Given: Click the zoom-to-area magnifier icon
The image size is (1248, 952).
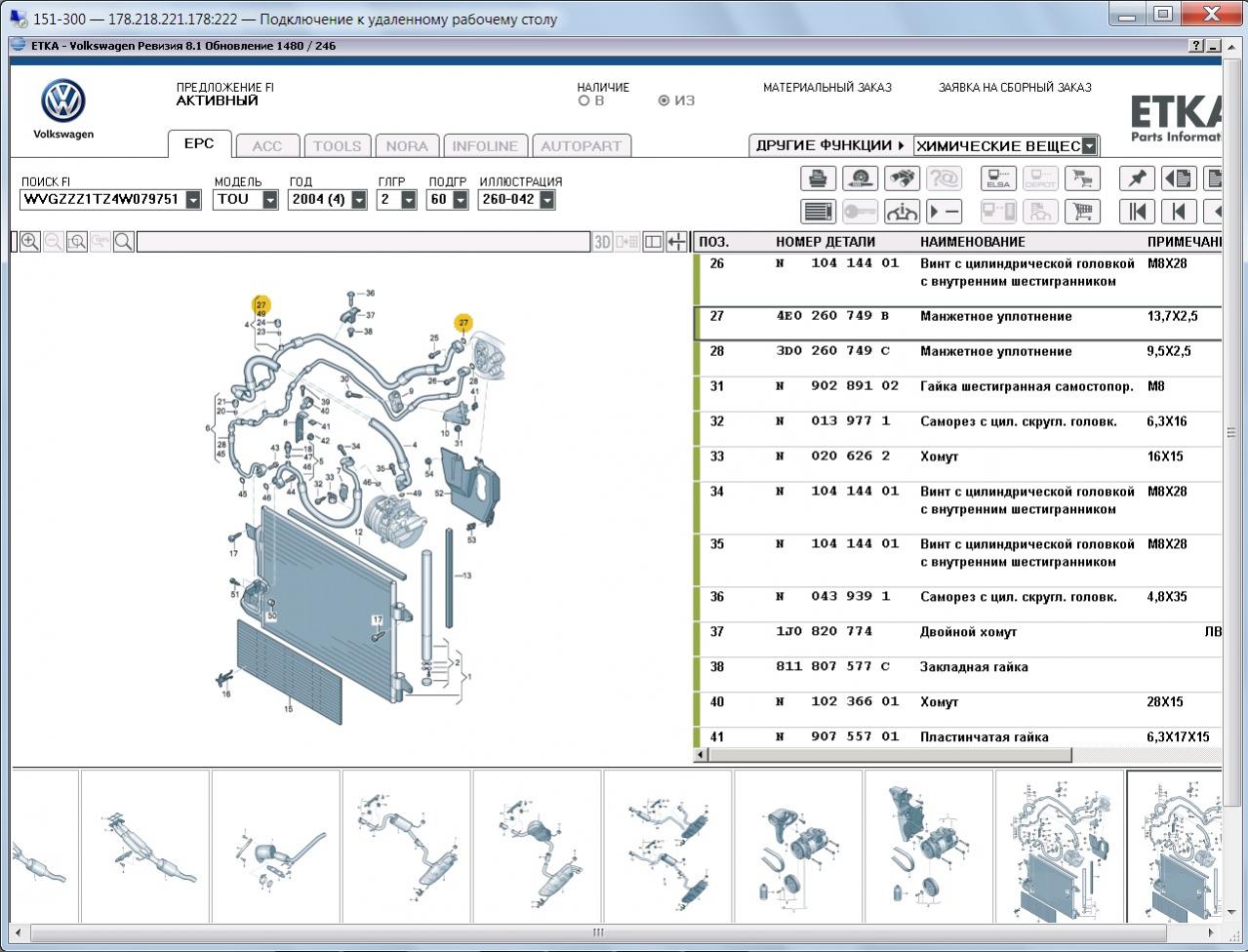Looking at the screenshot, I should [x=77, y=242].
